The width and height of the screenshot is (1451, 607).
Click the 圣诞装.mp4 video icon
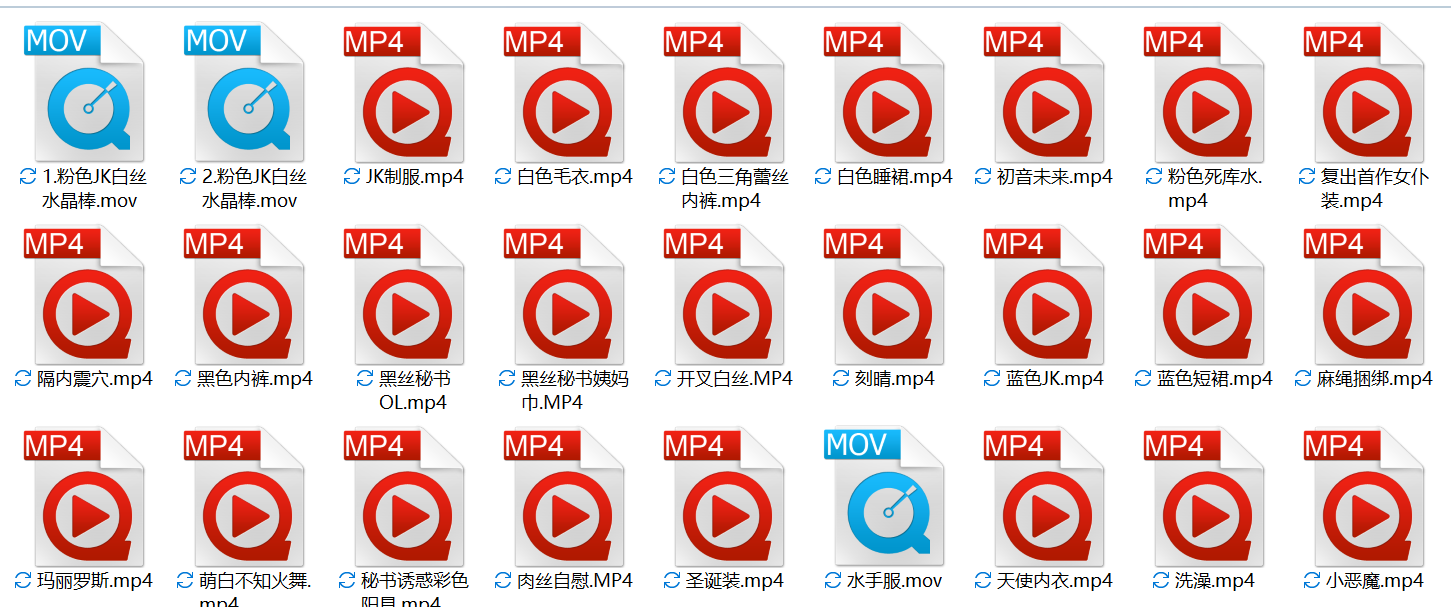coord(723,497)
